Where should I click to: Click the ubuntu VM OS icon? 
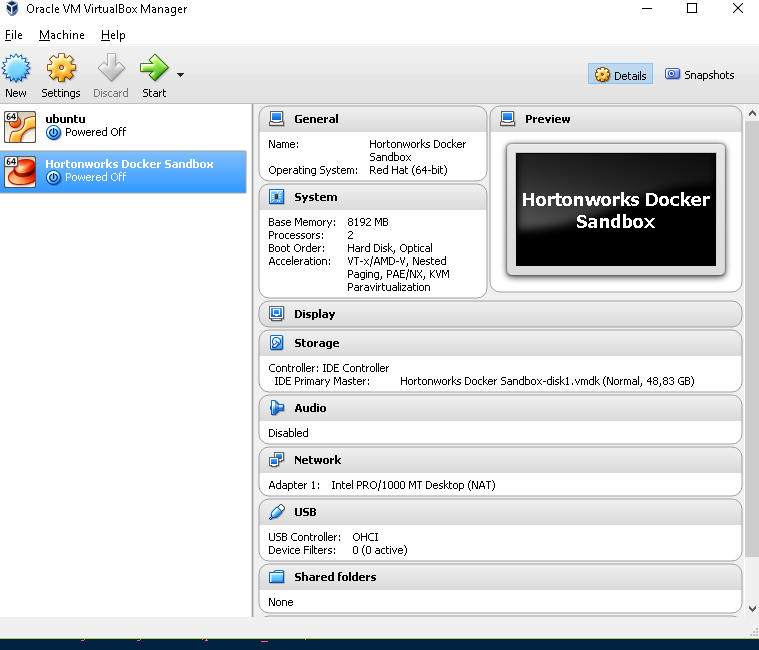(20, 127)
